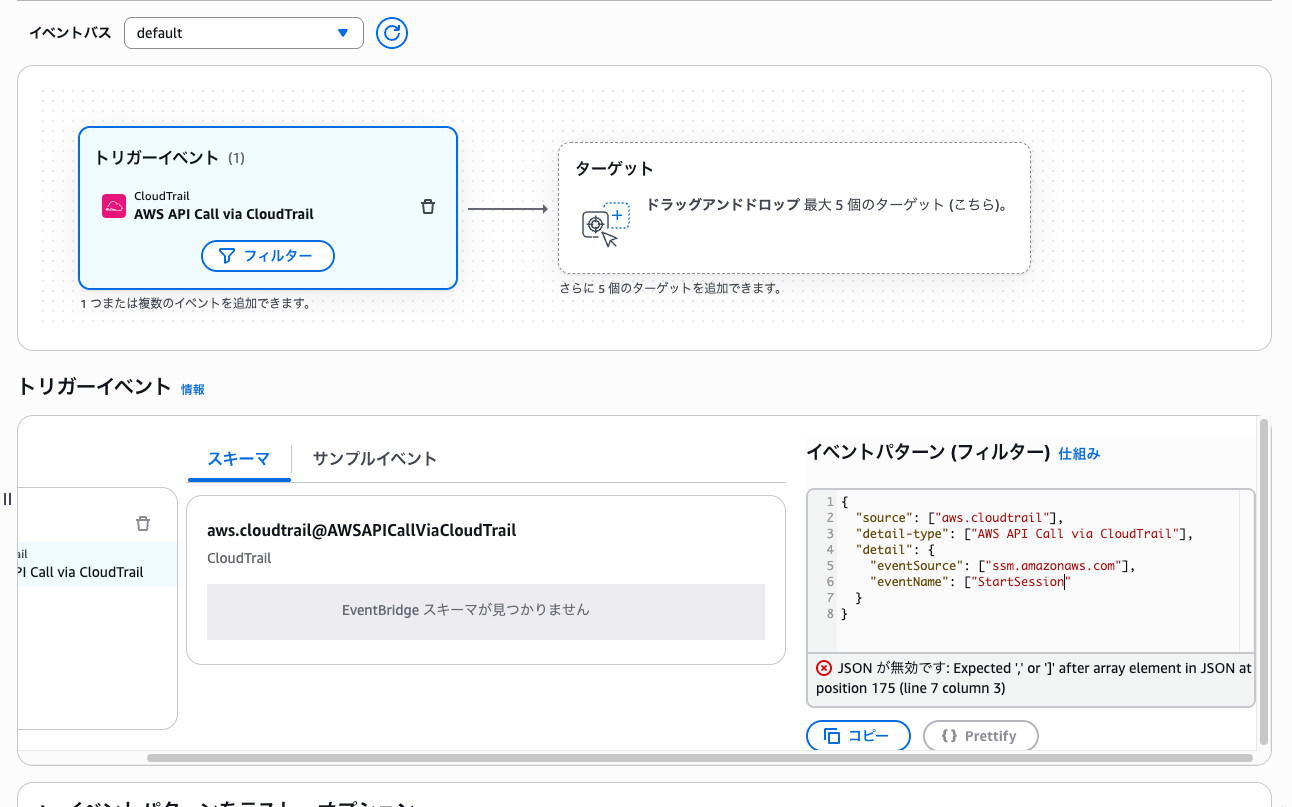Select the pink CloudTrail service icon
Image resolution: width=1292 pixels, height=807 pixels.
(x=113, y=203)
